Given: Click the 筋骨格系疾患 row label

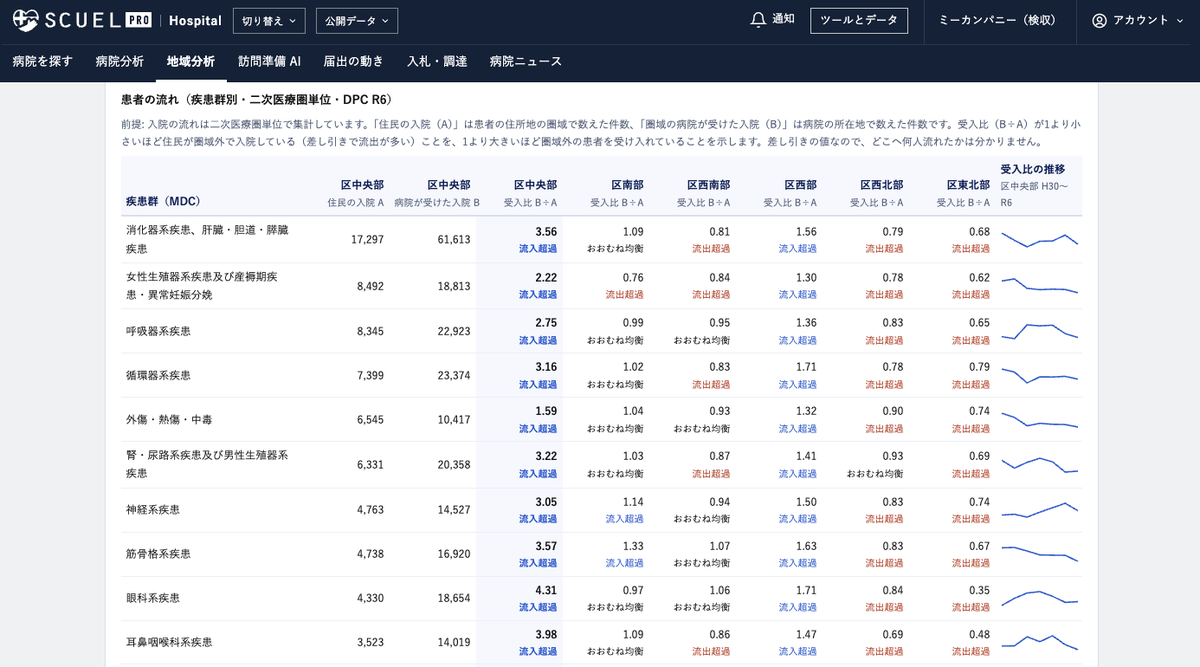Looking at the screenshot, I should pos(158,553).
